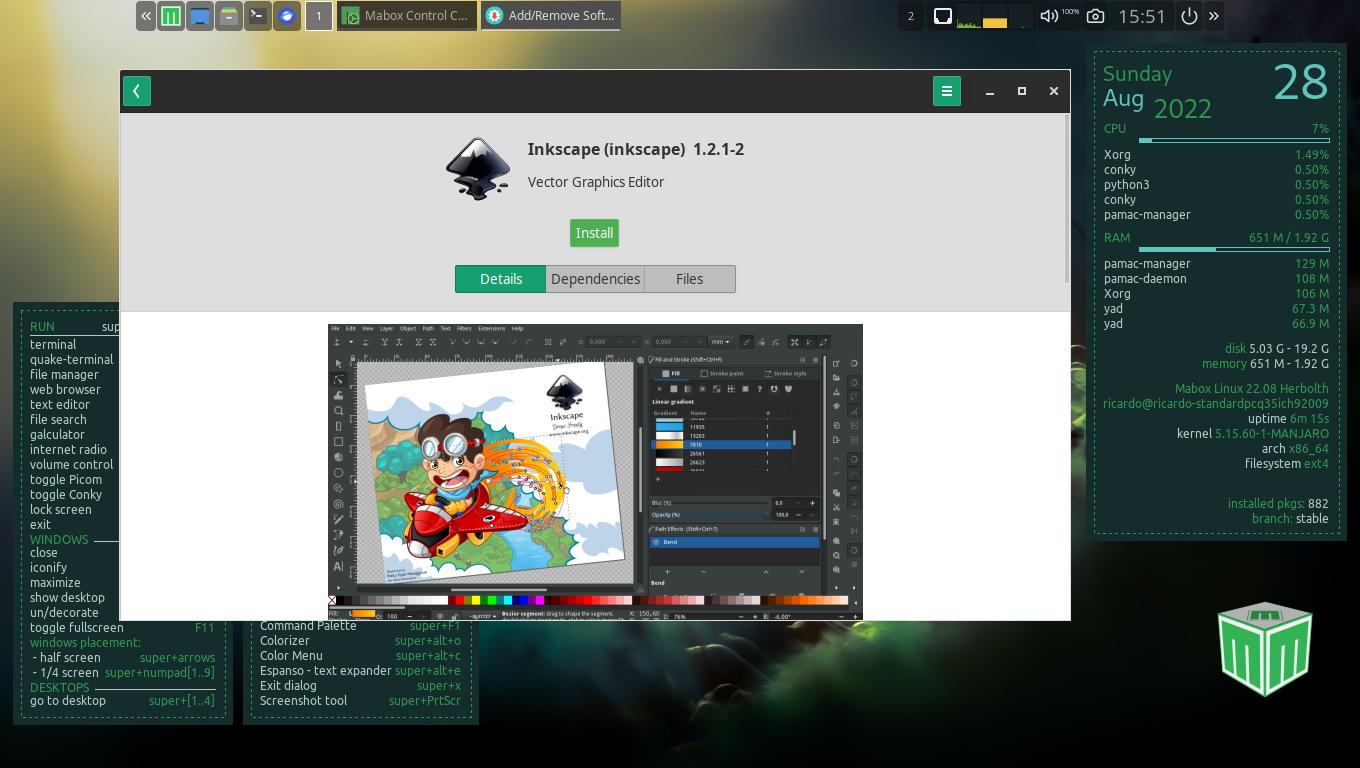Switch to the Details tab

pos(501,279)
